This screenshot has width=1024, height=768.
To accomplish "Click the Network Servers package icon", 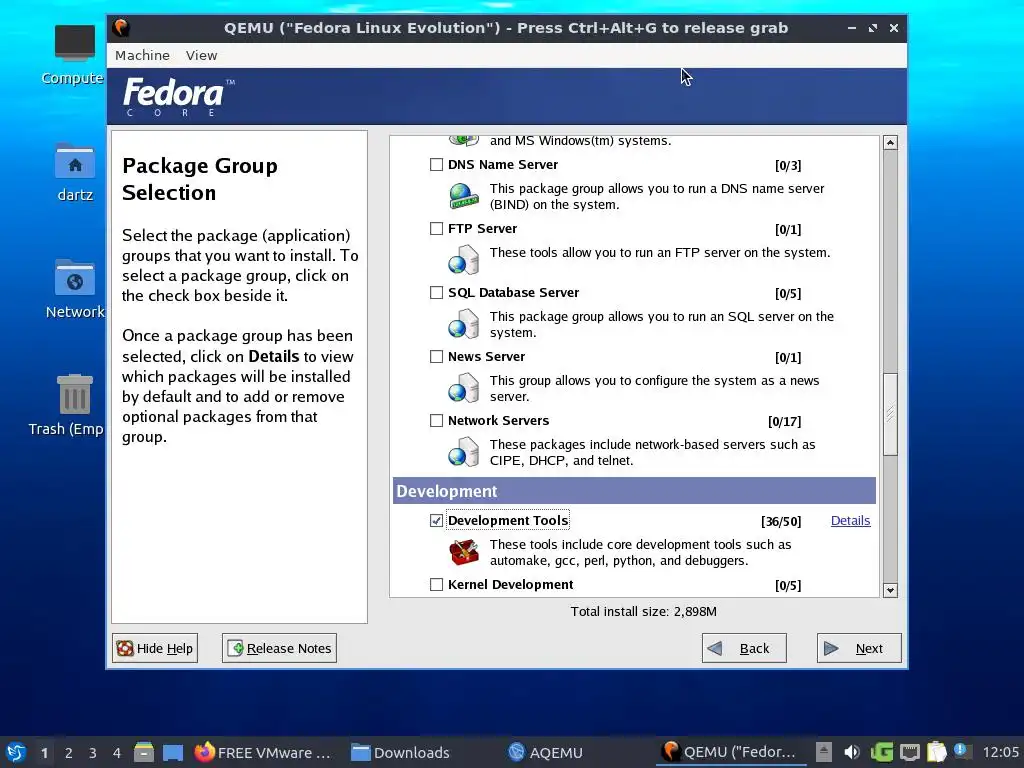I will 464,452.
